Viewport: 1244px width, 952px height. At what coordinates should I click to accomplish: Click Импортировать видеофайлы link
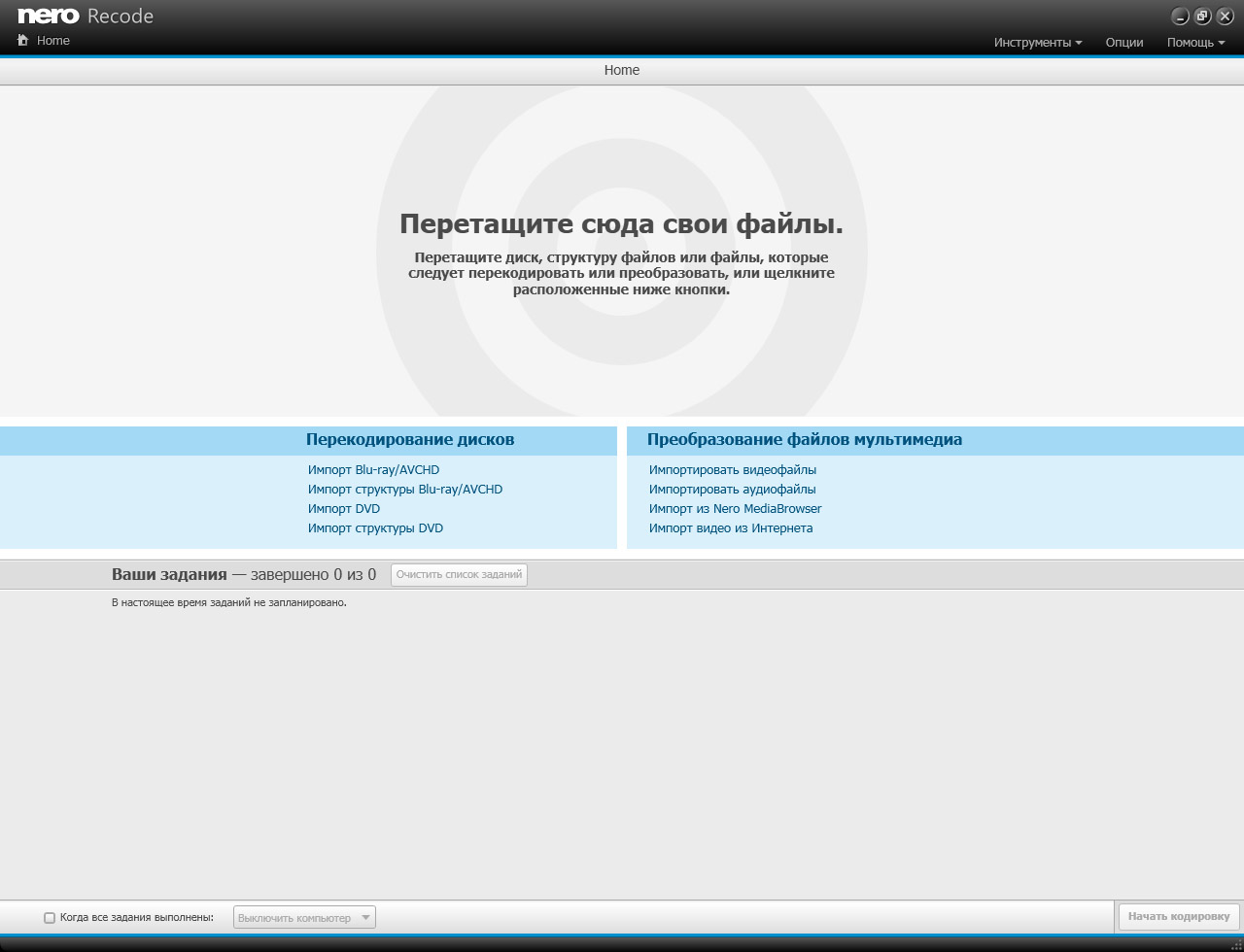733,470
